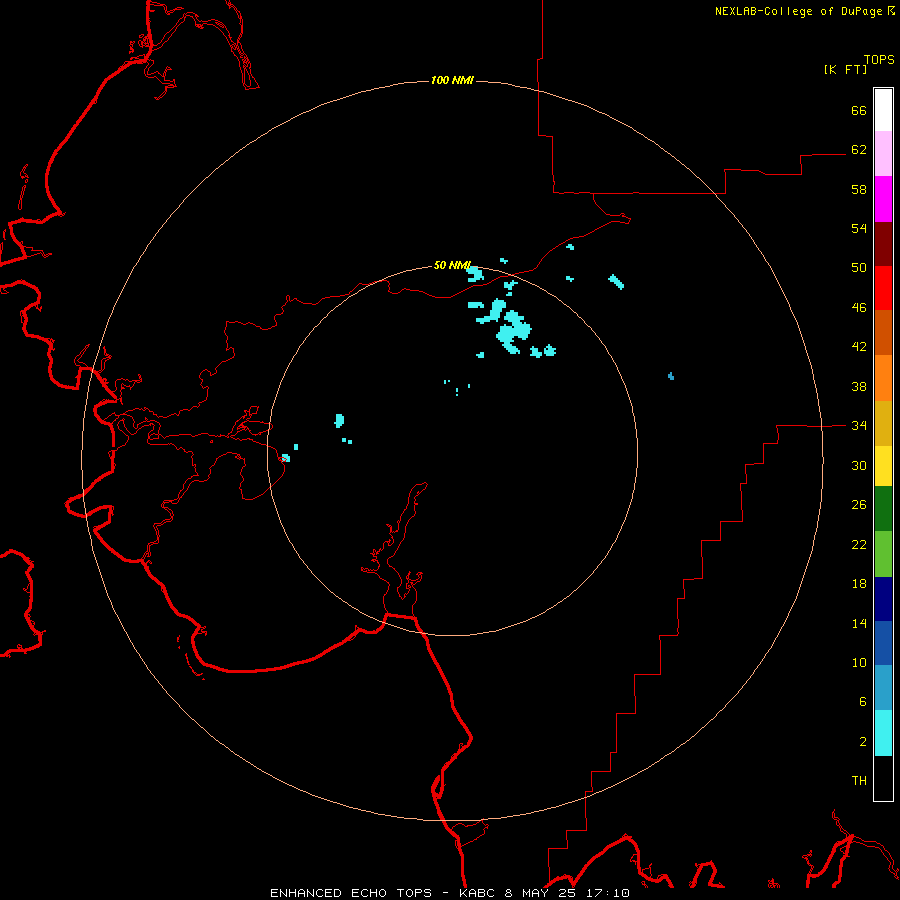Pick the cyan legend swatch
900x900 pixels.
(x=883, y=733)
